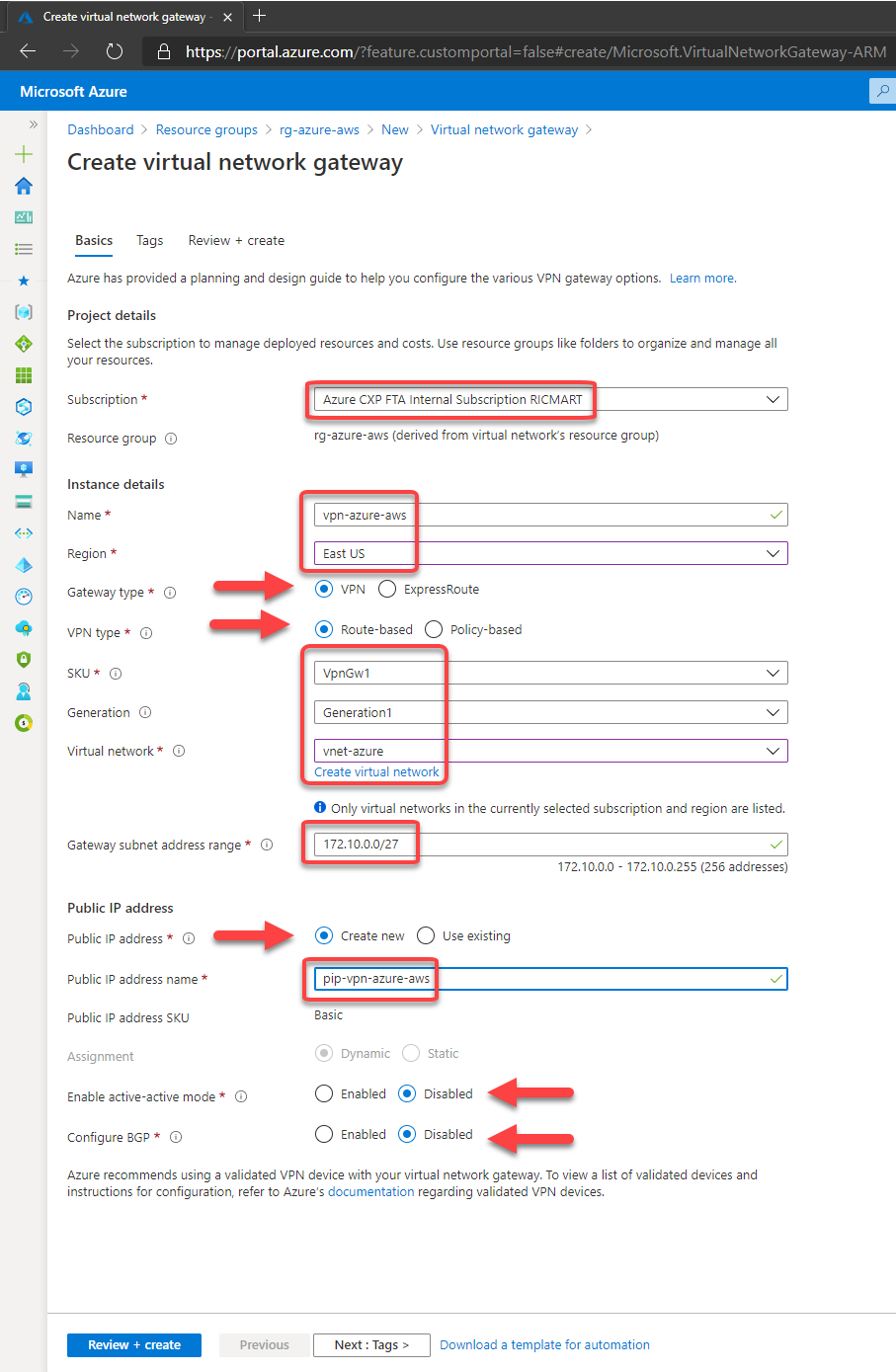Switch to the Tags tab
896x1372 pixels.
150,241
